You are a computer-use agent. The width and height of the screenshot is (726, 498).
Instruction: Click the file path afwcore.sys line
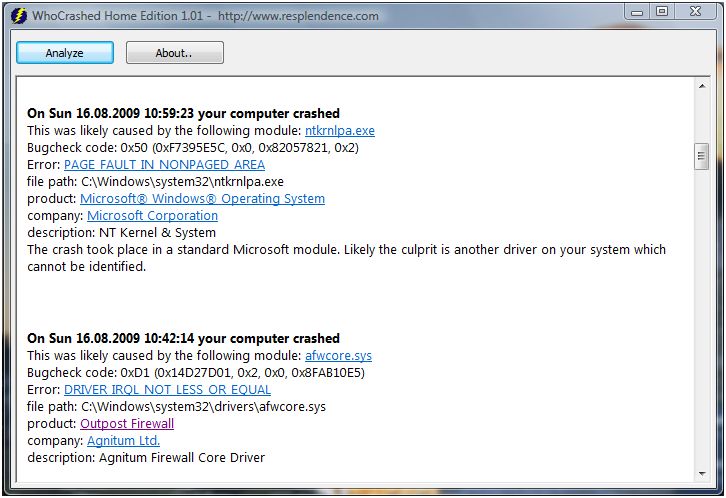pos(176,406)
